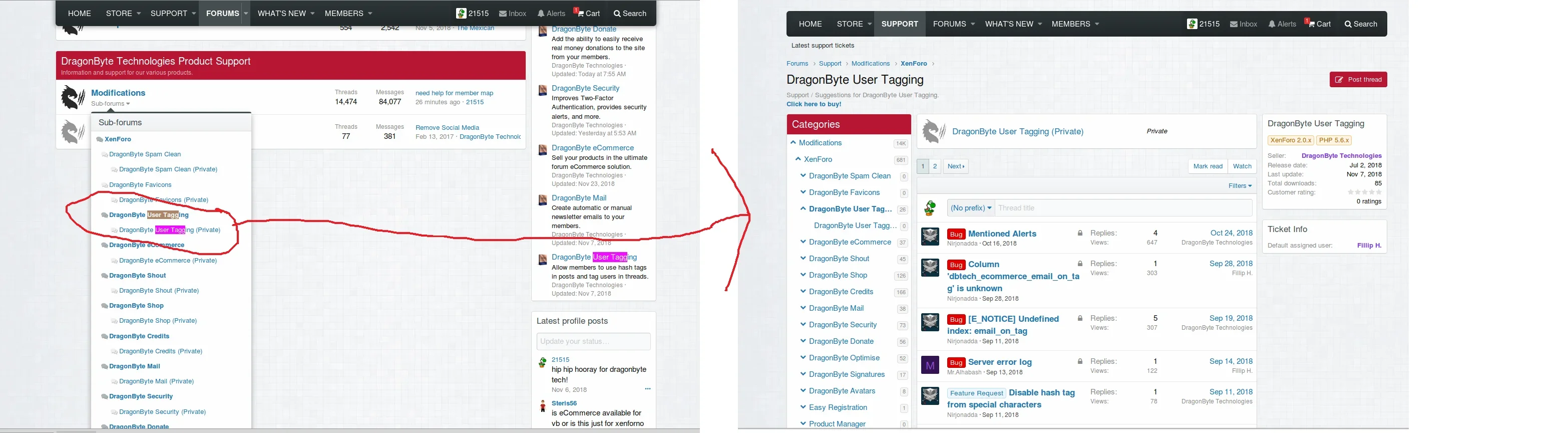Image resolution: width=1568 pixels, height=433 pixels.
Task: Click WHAT'S NEW in right screenshot navbar
Action: point(1009,24)
